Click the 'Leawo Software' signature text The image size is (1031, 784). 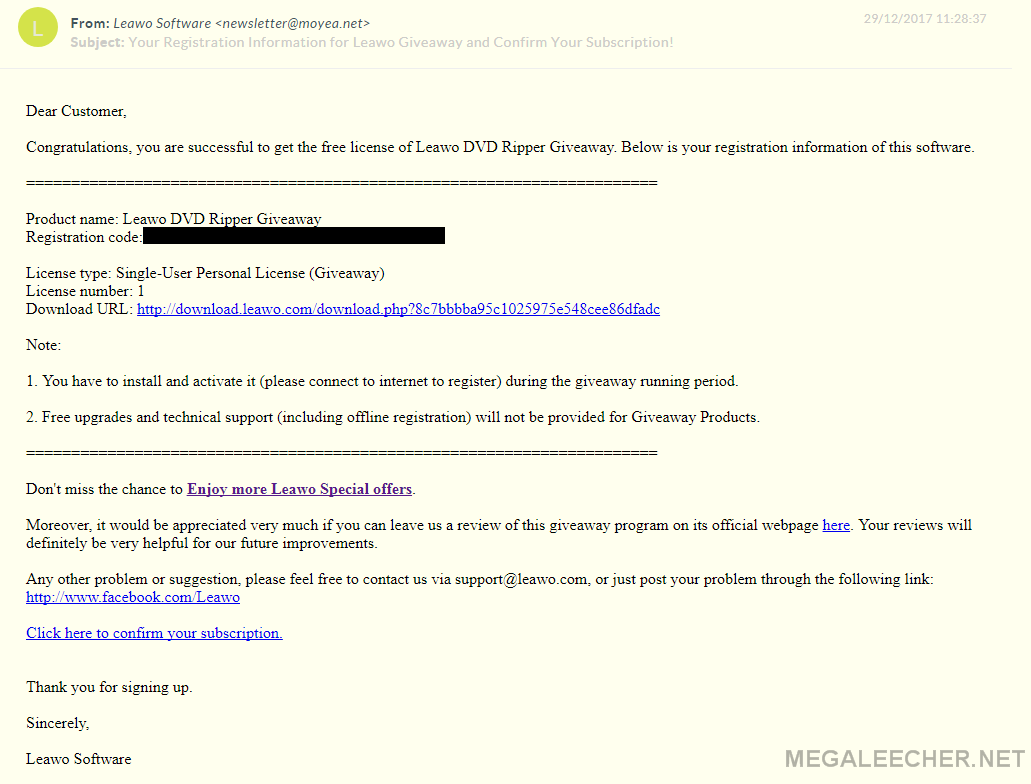[78, 759]
